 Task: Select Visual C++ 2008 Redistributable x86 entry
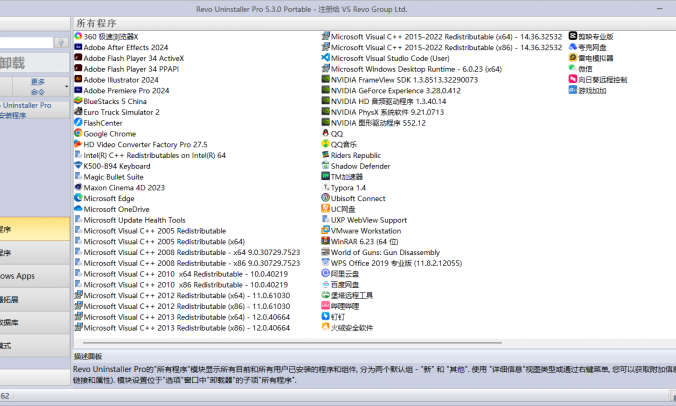tap(187, 263)
